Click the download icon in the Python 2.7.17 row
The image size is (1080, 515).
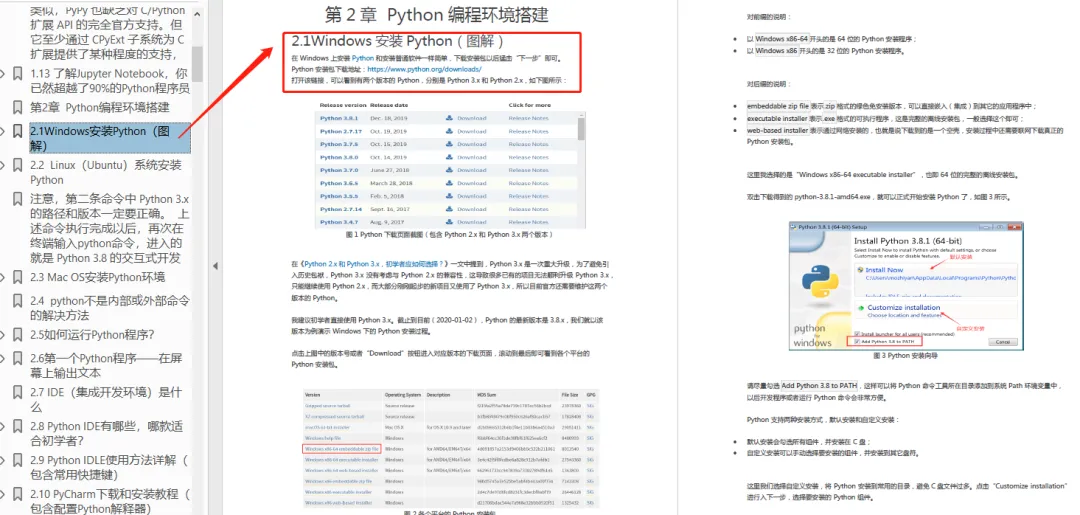point(449,132)
